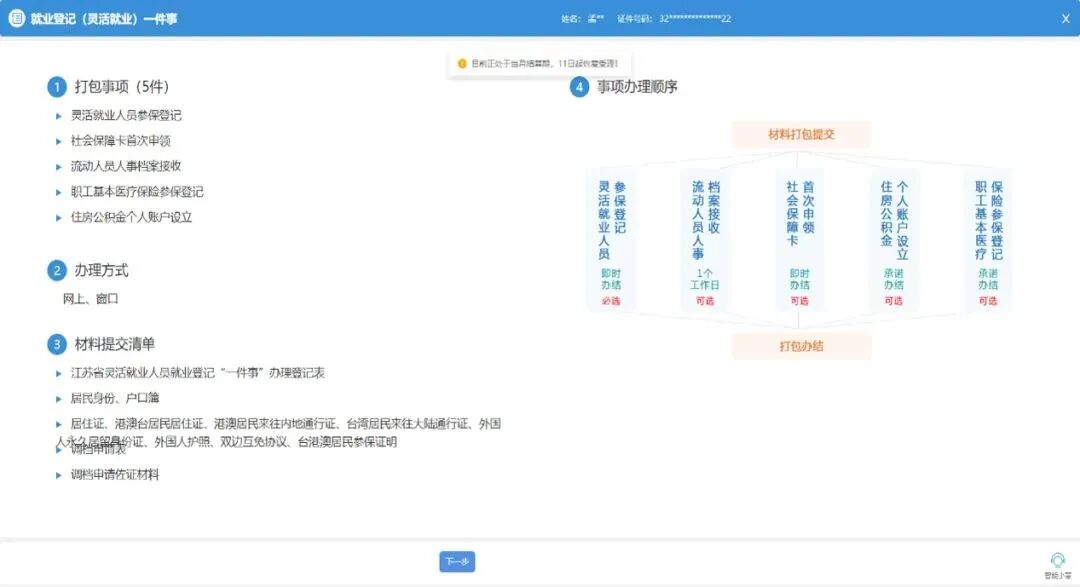Select 社会保障卡首次申领 flow column

(x=800, y=240)
